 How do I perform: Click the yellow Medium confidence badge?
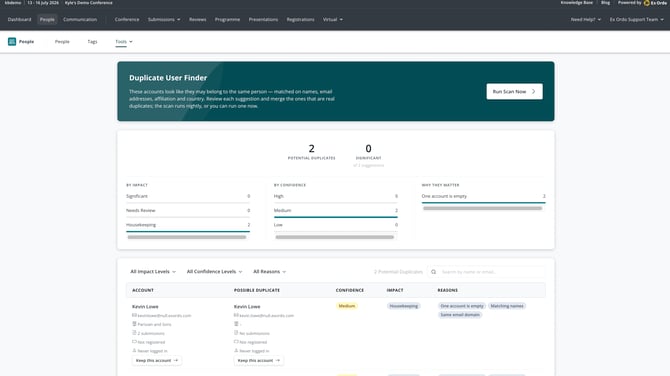pyautogui.click(x=347, y=306)
